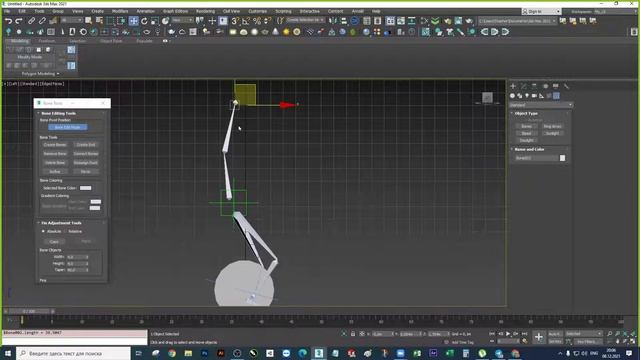The height and width of the screenshot is (360, 640).
Task: Click the cone primitive icon in second toolbar
Action: click(276, 31)
